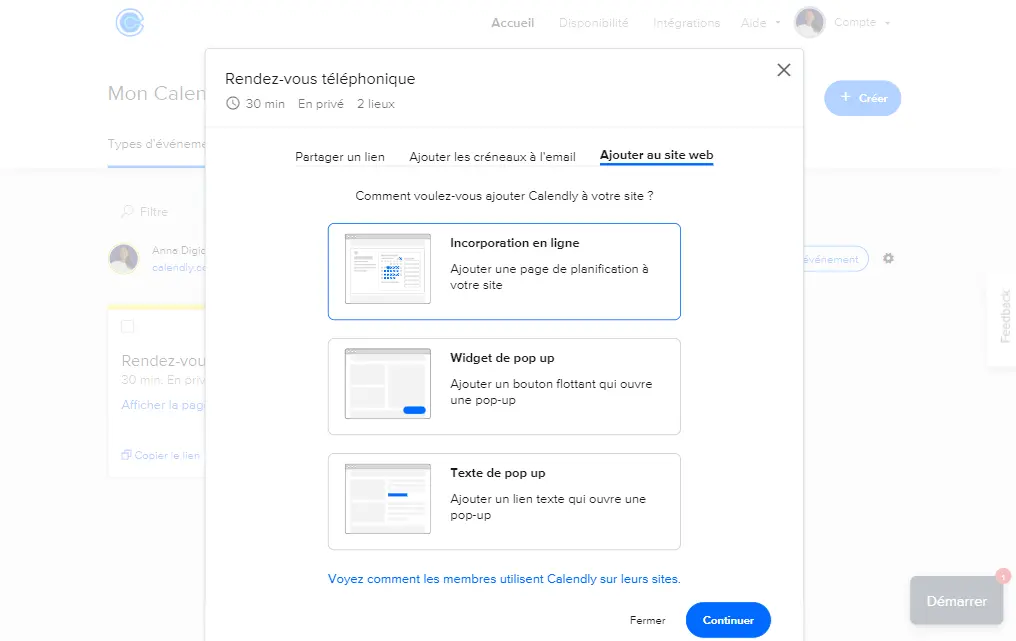Tick the event card checkbox
1016x641 pixels.
[128, 326]
